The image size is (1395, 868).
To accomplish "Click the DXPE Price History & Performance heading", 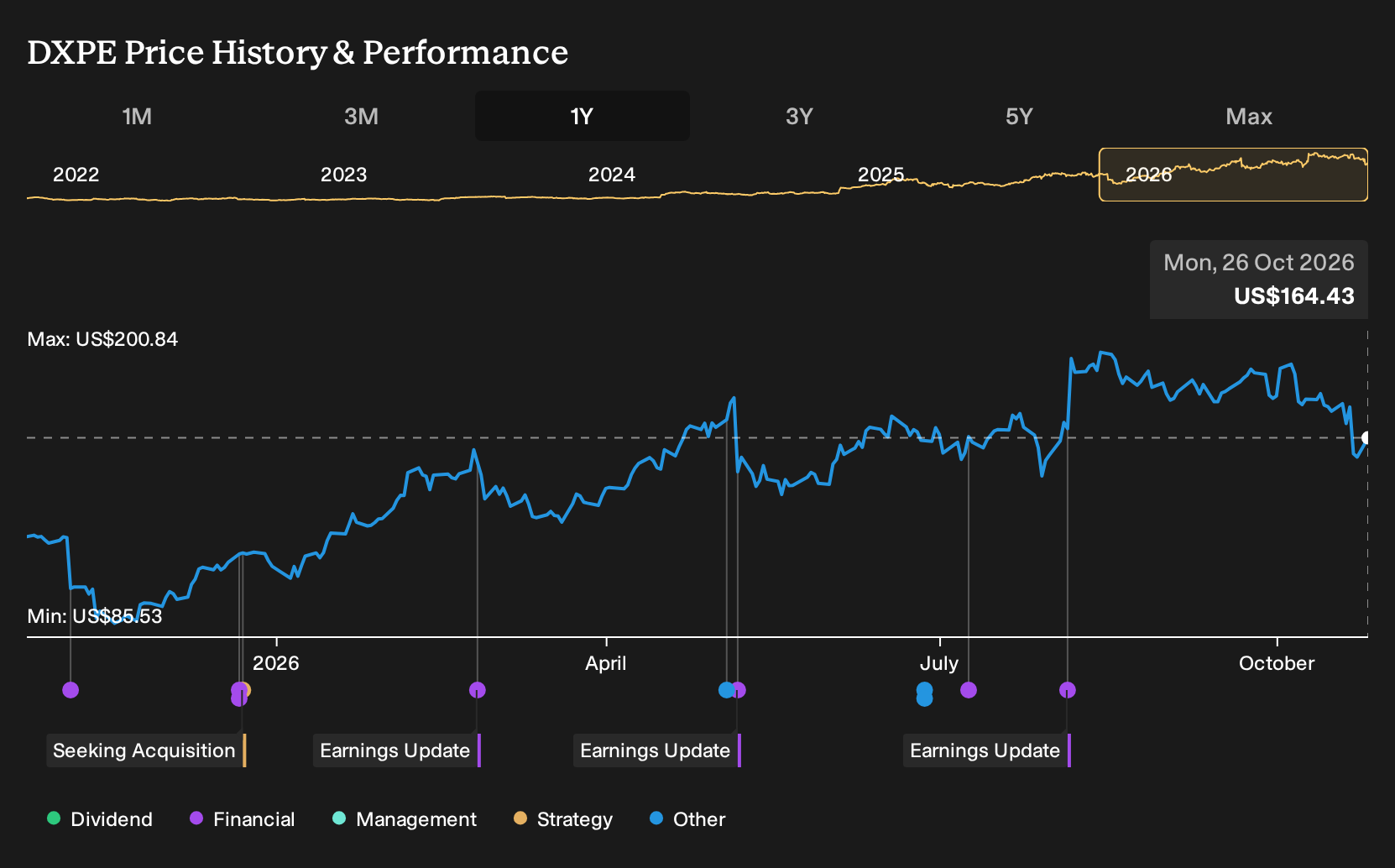I will coord(298,52).
